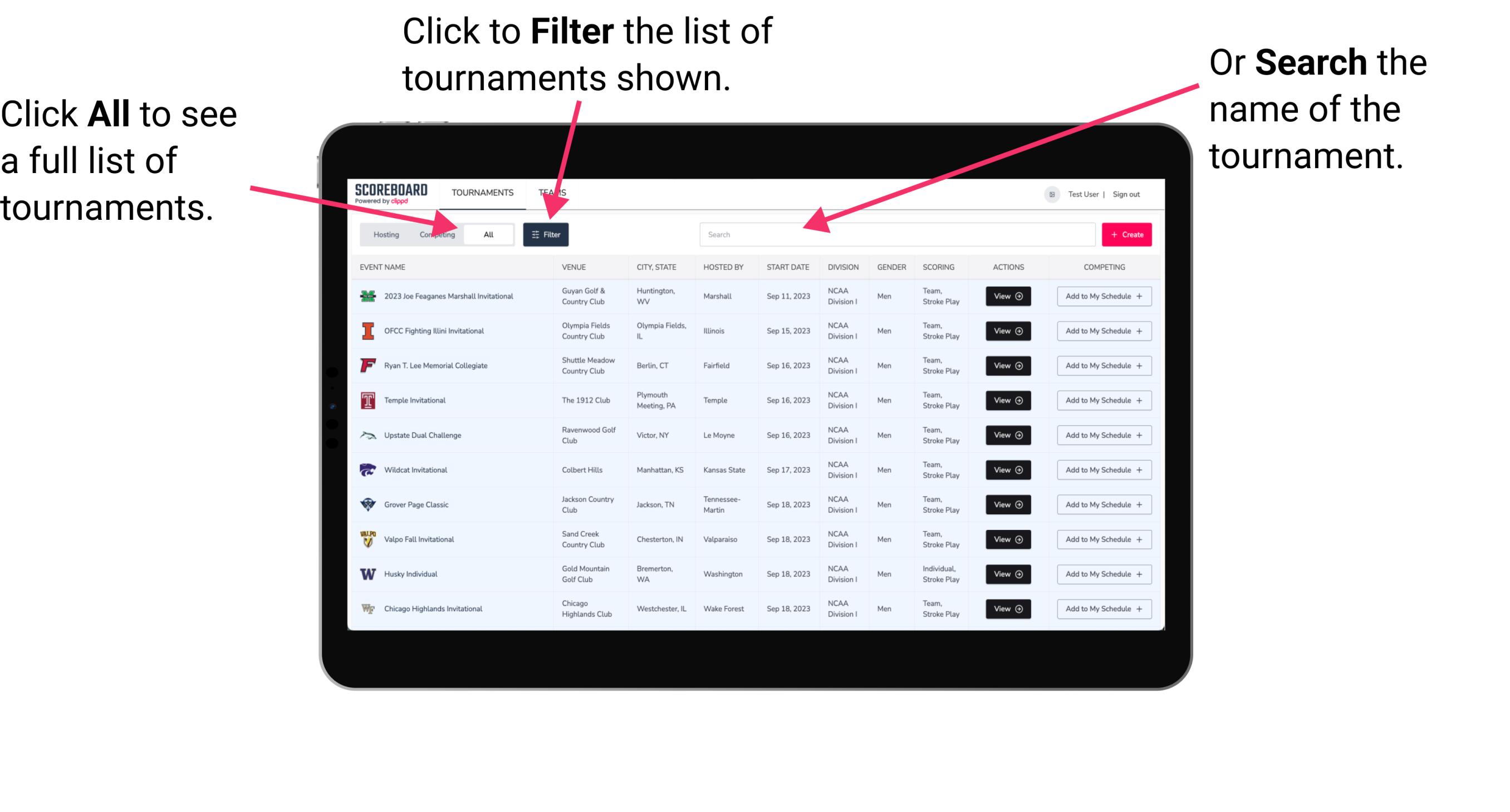Image resolution: width=1510 pixels, height=812 pixels.
Task: Toggle the Hosting tab filter
Action: point(383,234)
